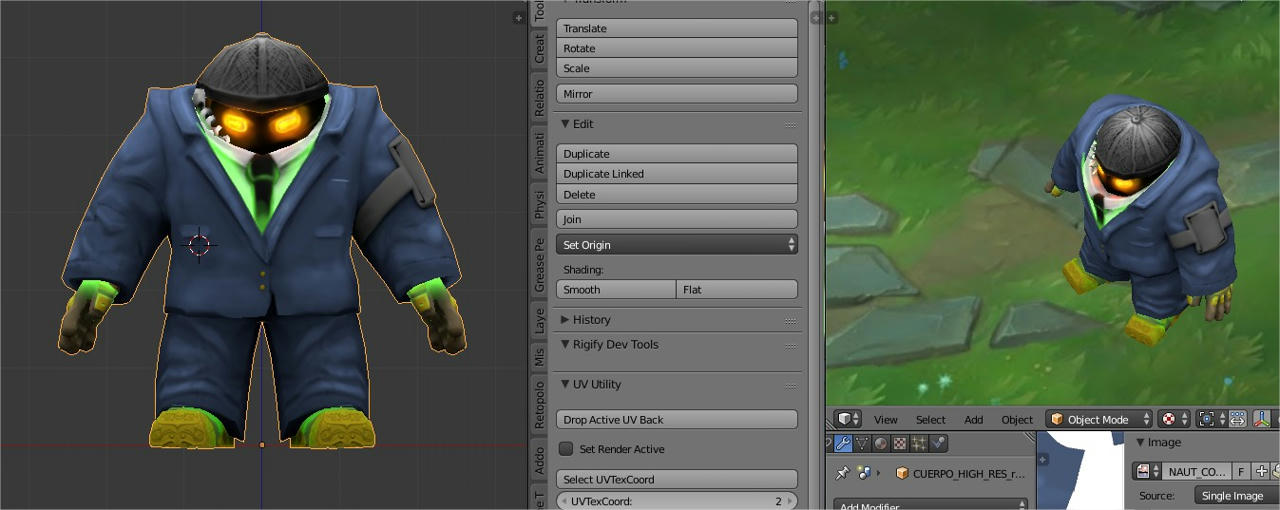Click the 3D cursor in the left viewport
The width and height of the screenshot is (1280, 510).
coord(199,244)
